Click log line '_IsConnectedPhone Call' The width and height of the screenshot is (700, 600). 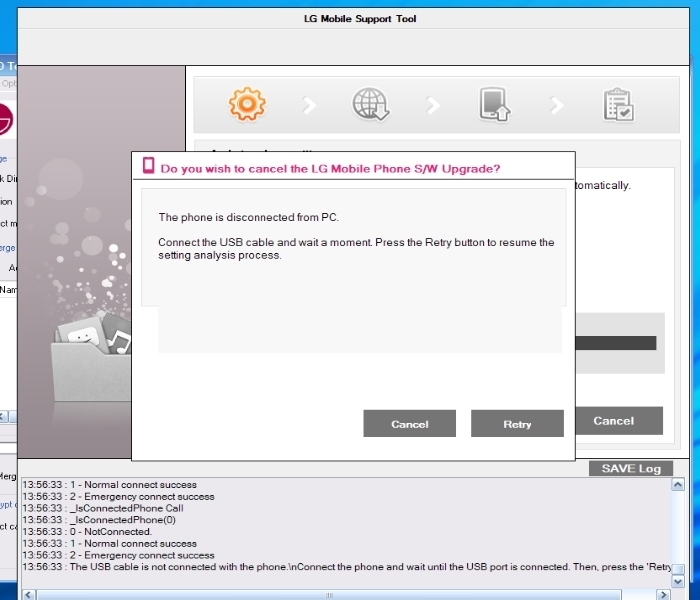click(x=103, y=508)
